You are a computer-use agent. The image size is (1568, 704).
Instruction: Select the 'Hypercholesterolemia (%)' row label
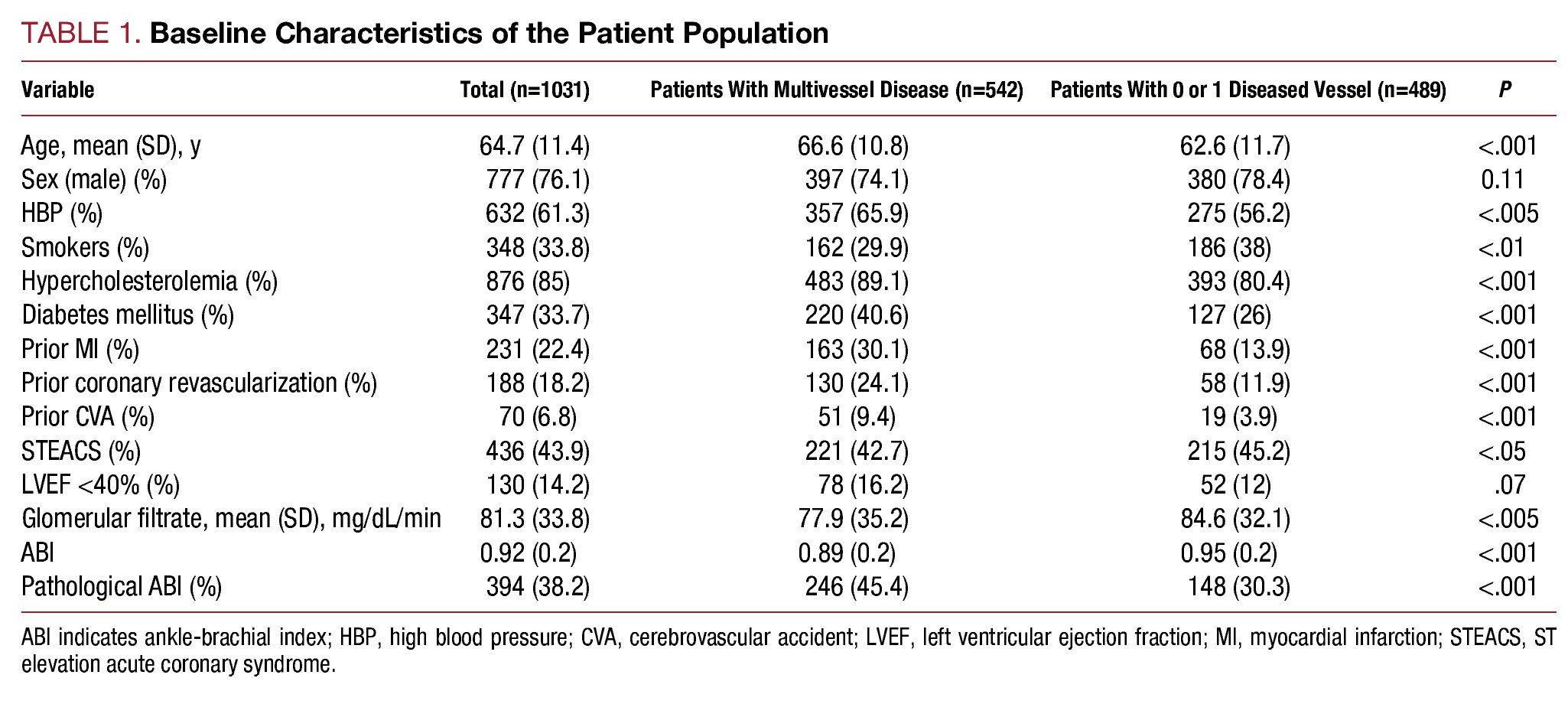coord(149,282)
